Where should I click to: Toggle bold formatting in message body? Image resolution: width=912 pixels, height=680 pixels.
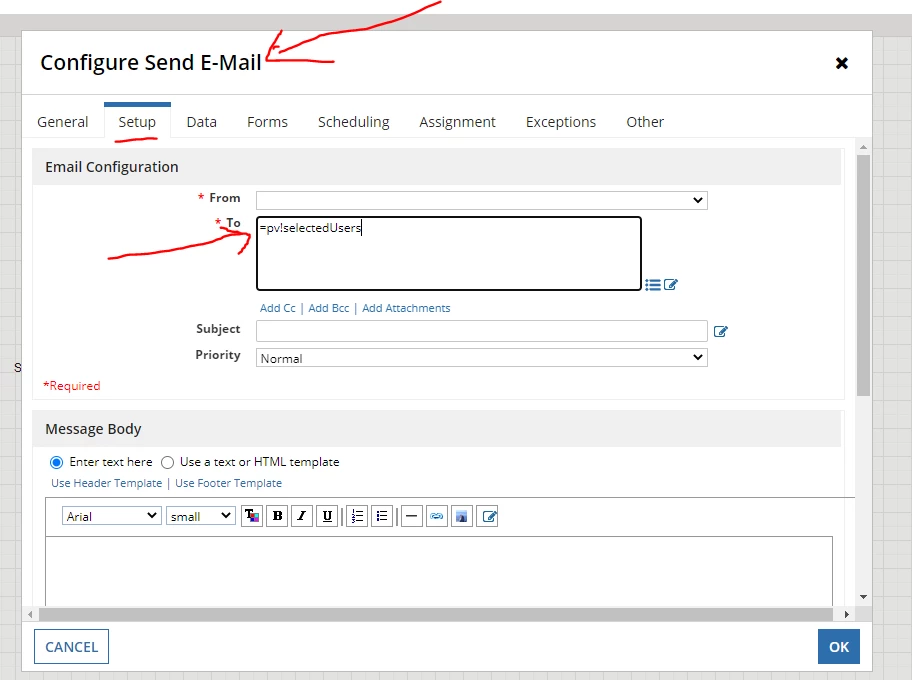pyautogui.click(x=277, y=516)
